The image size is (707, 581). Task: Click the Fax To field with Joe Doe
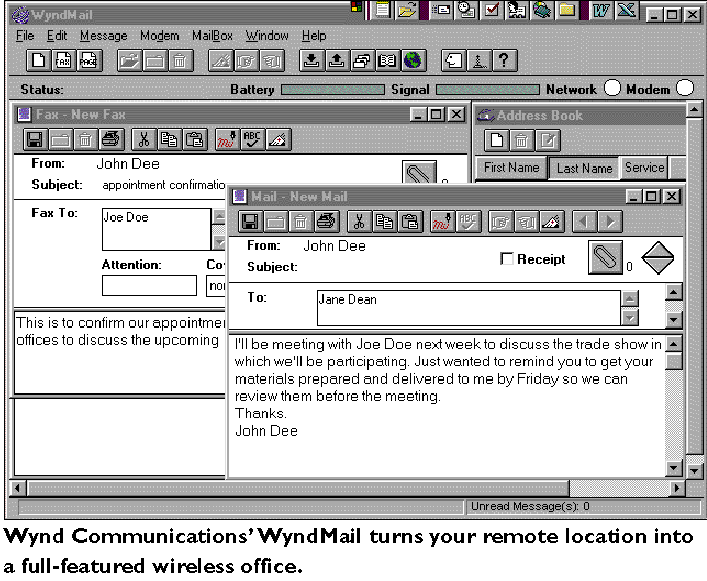pyautogui.click(x=156, y=229)
